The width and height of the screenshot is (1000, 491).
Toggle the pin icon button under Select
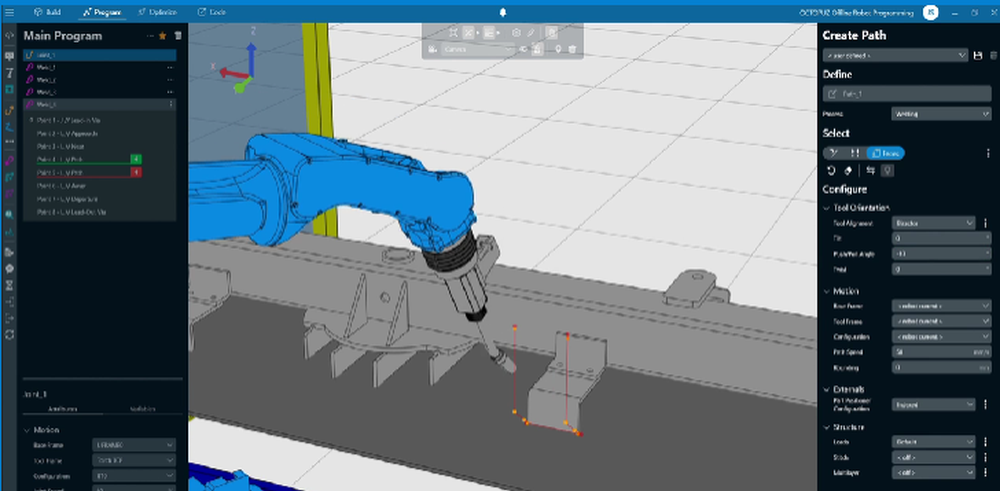click(886, 170)
